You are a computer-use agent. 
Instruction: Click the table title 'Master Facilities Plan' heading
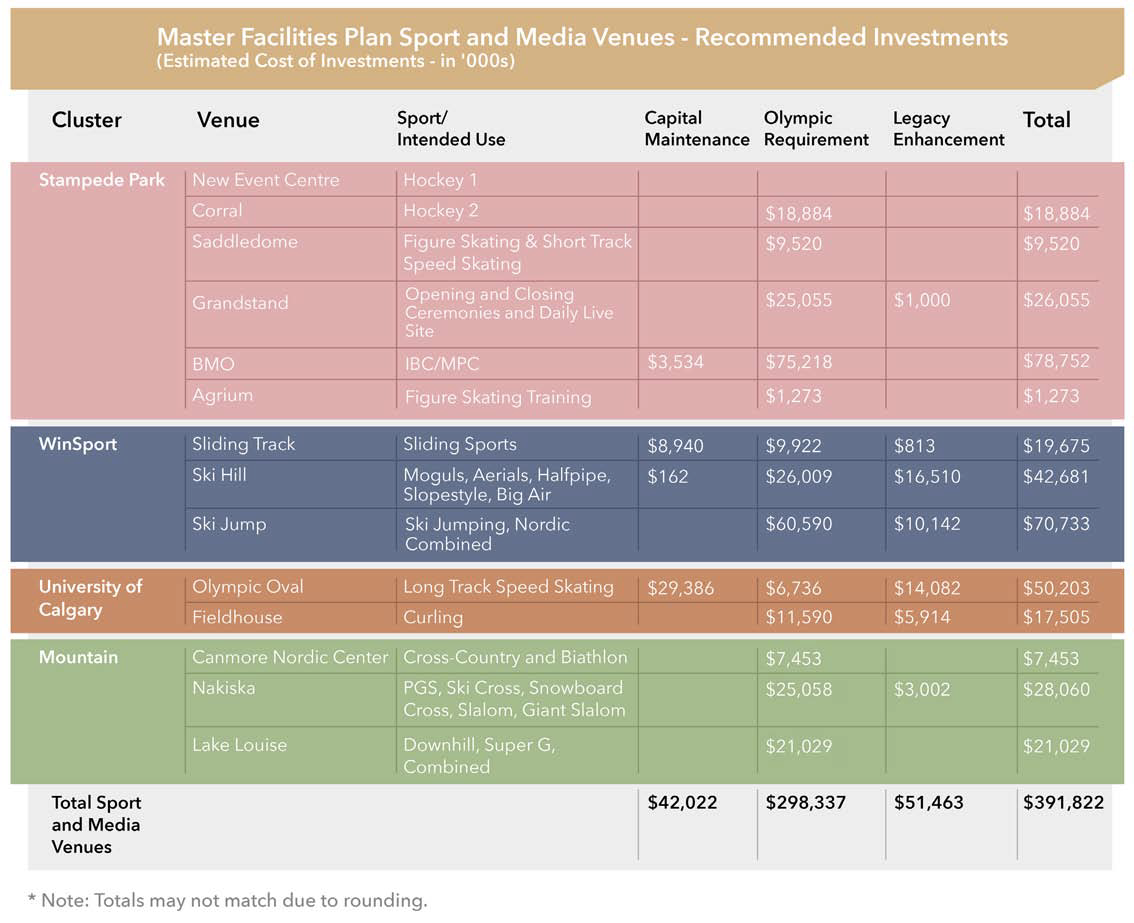[582, 38]
